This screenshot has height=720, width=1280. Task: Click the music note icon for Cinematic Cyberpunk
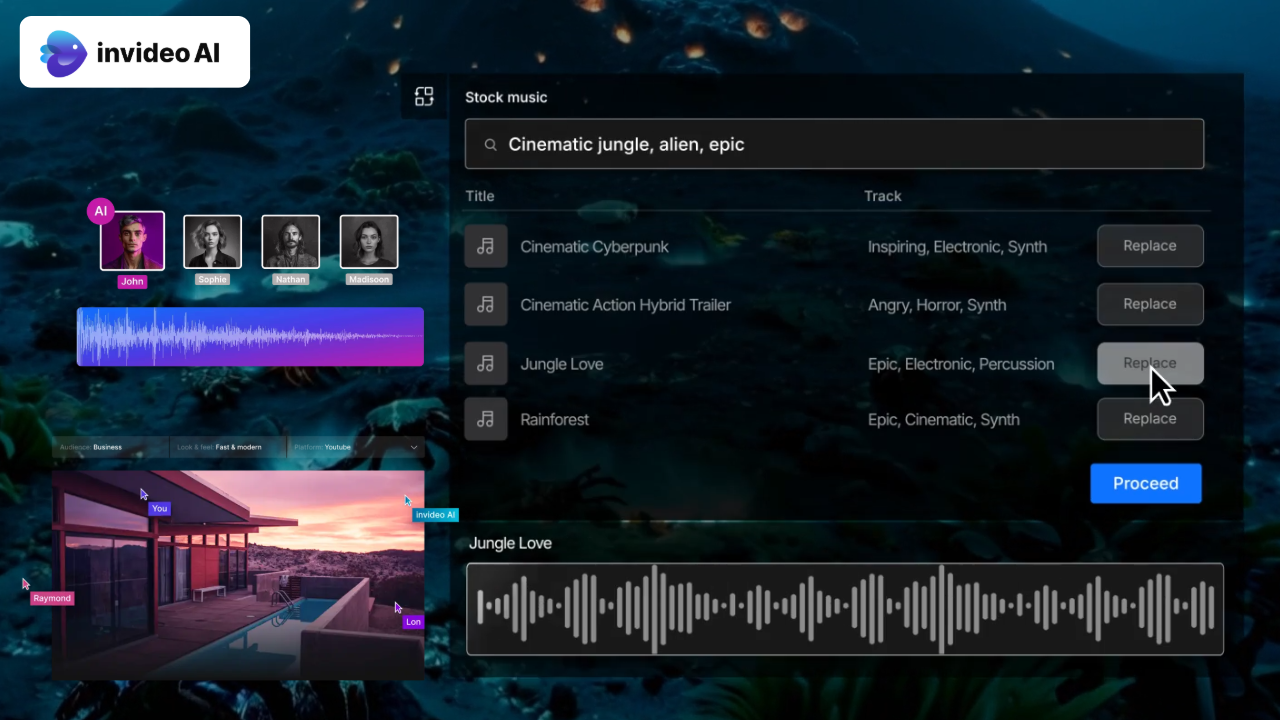click(486, 246)
